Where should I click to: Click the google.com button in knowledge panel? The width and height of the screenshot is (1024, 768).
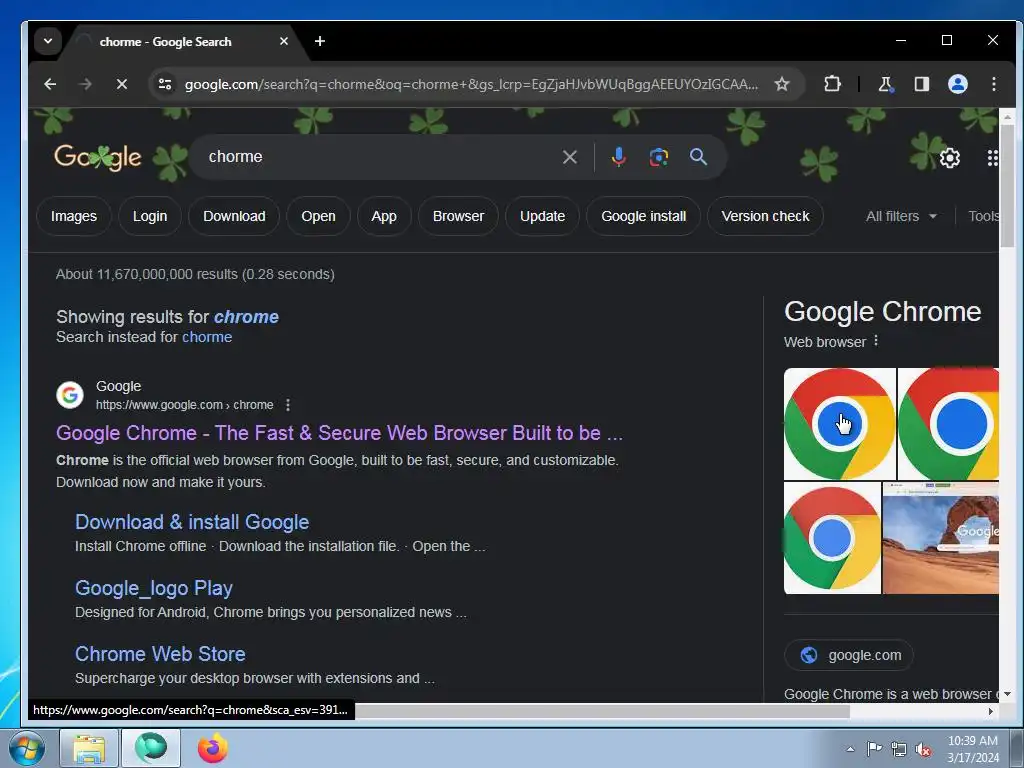click(x=848, y=655)
